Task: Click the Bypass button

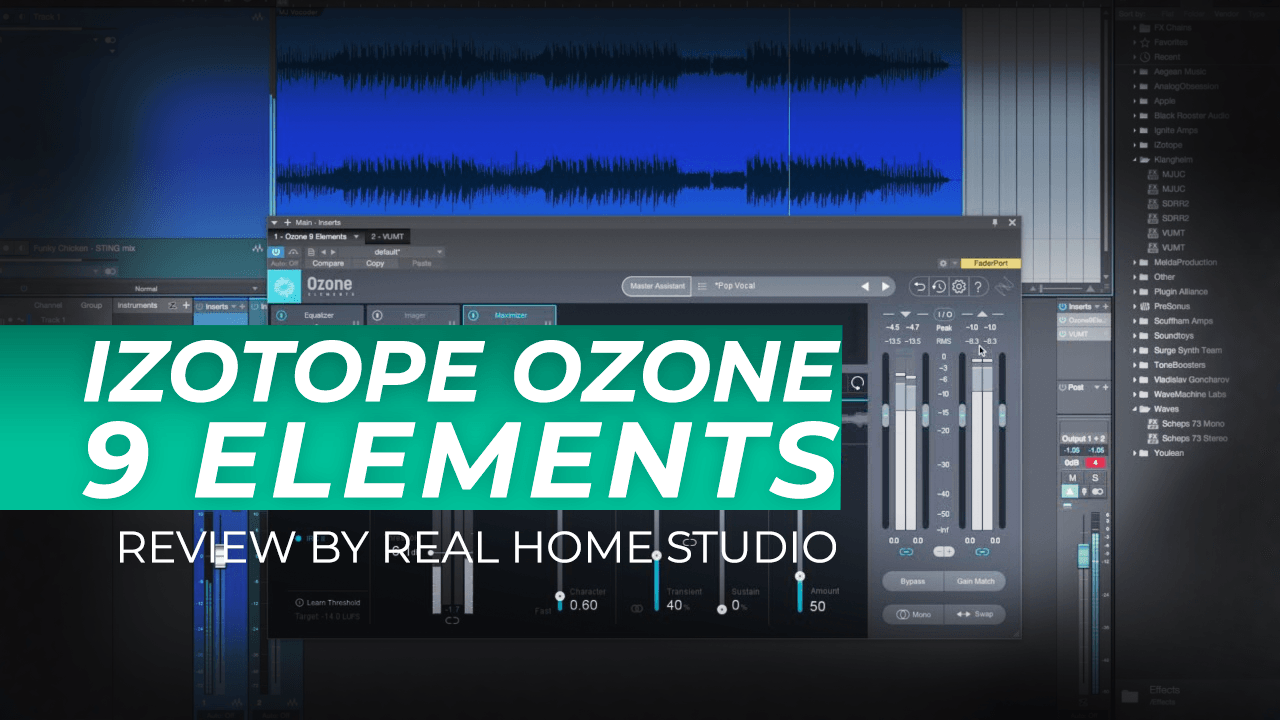Action: coord(912,581)
